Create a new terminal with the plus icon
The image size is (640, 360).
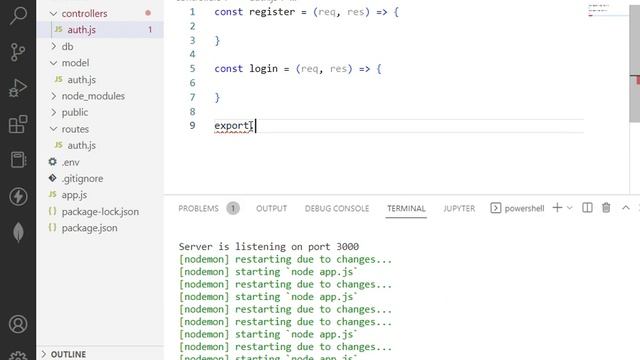[x=557, y=208]
